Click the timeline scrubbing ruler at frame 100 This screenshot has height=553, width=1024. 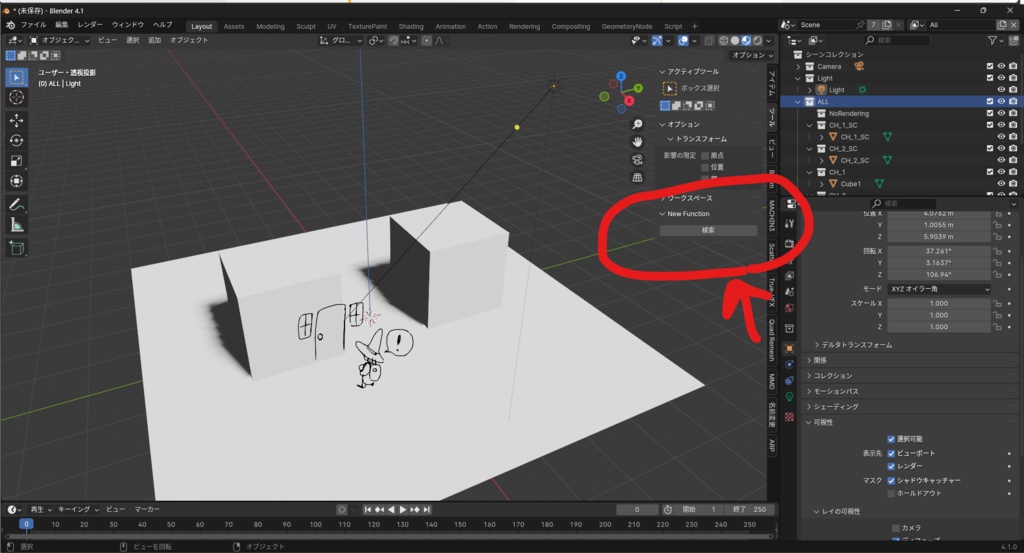point(315,524)
